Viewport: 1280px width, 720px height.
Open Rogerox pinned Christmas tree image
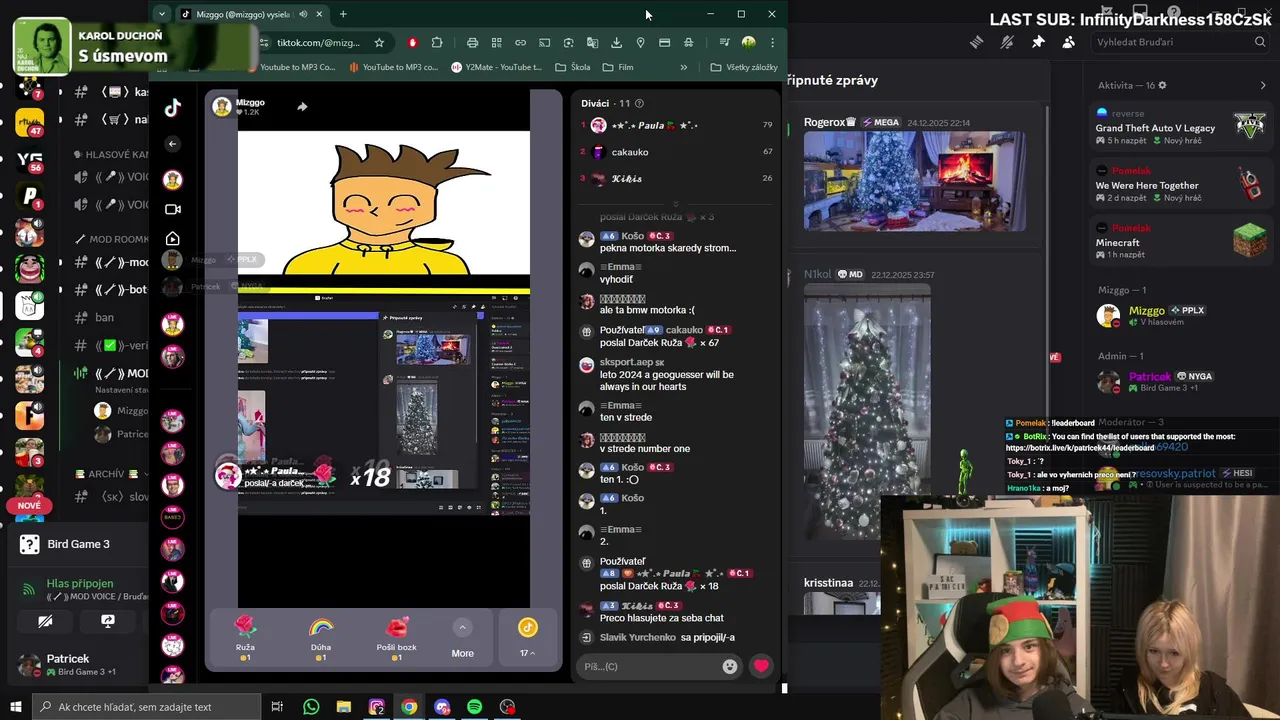[914, 181]
